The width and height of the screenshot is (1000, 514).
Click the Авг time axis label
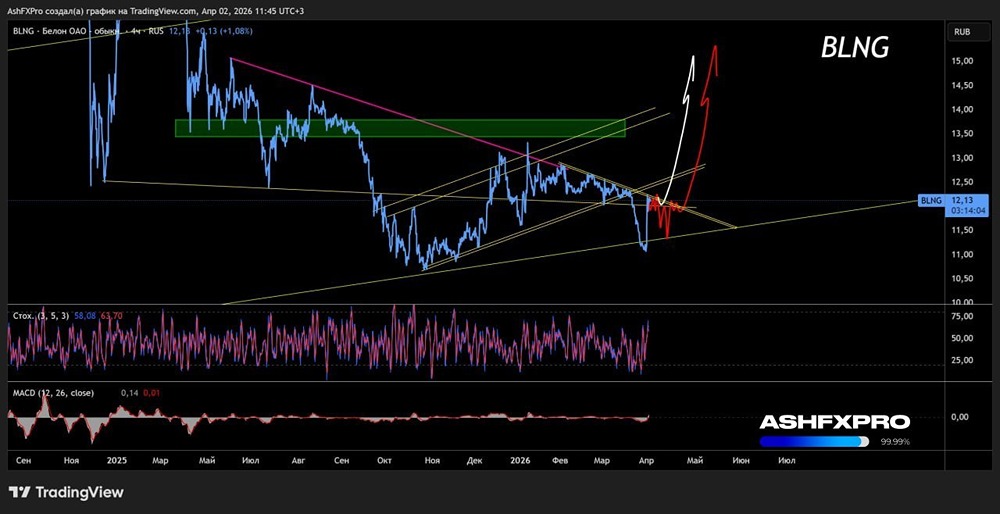298,460
